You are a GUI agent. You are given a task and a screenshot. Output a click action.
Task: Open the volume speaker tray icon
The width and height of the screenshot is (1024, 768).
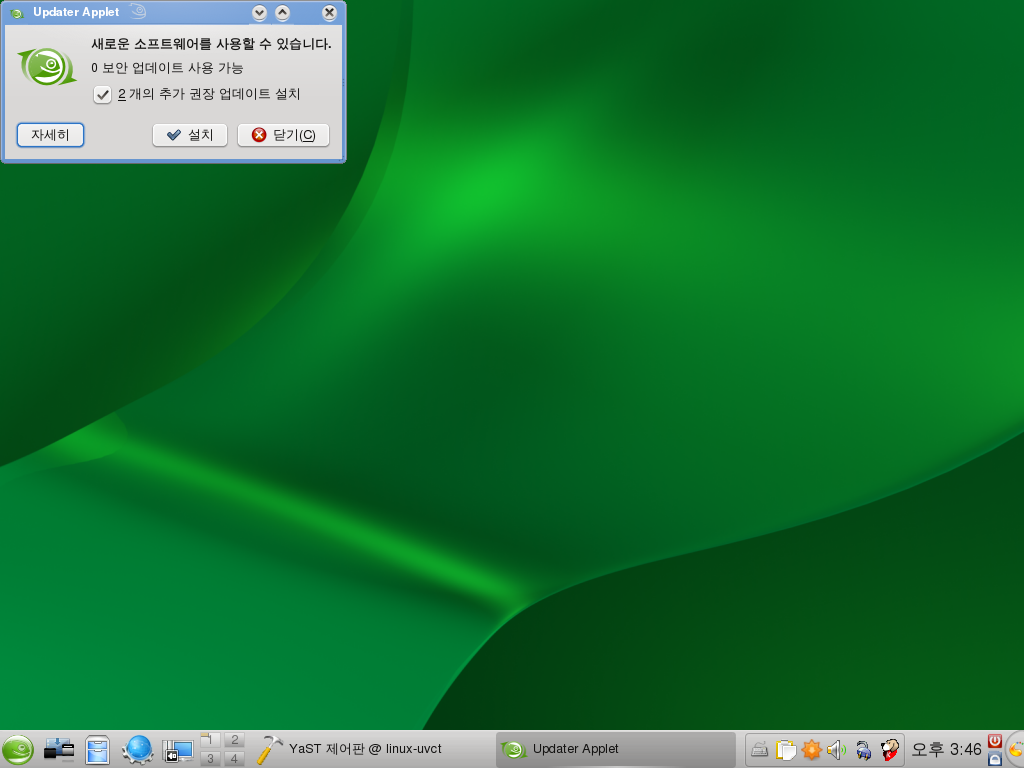coord(837,750)
